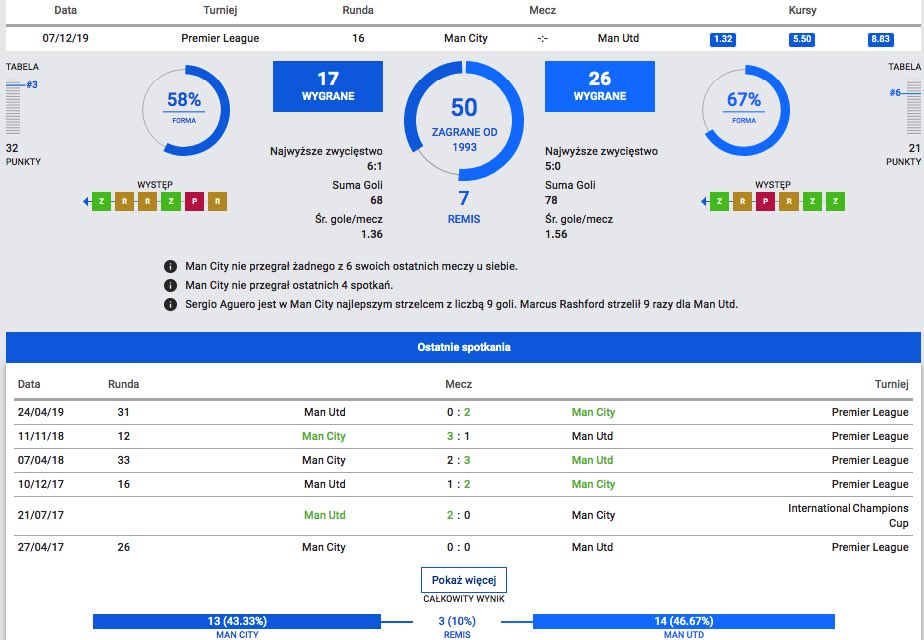Click info icon next to 'ostatnich 4 spotkań'
Viewport: 924px width, 640px height.
pos(171,286)
